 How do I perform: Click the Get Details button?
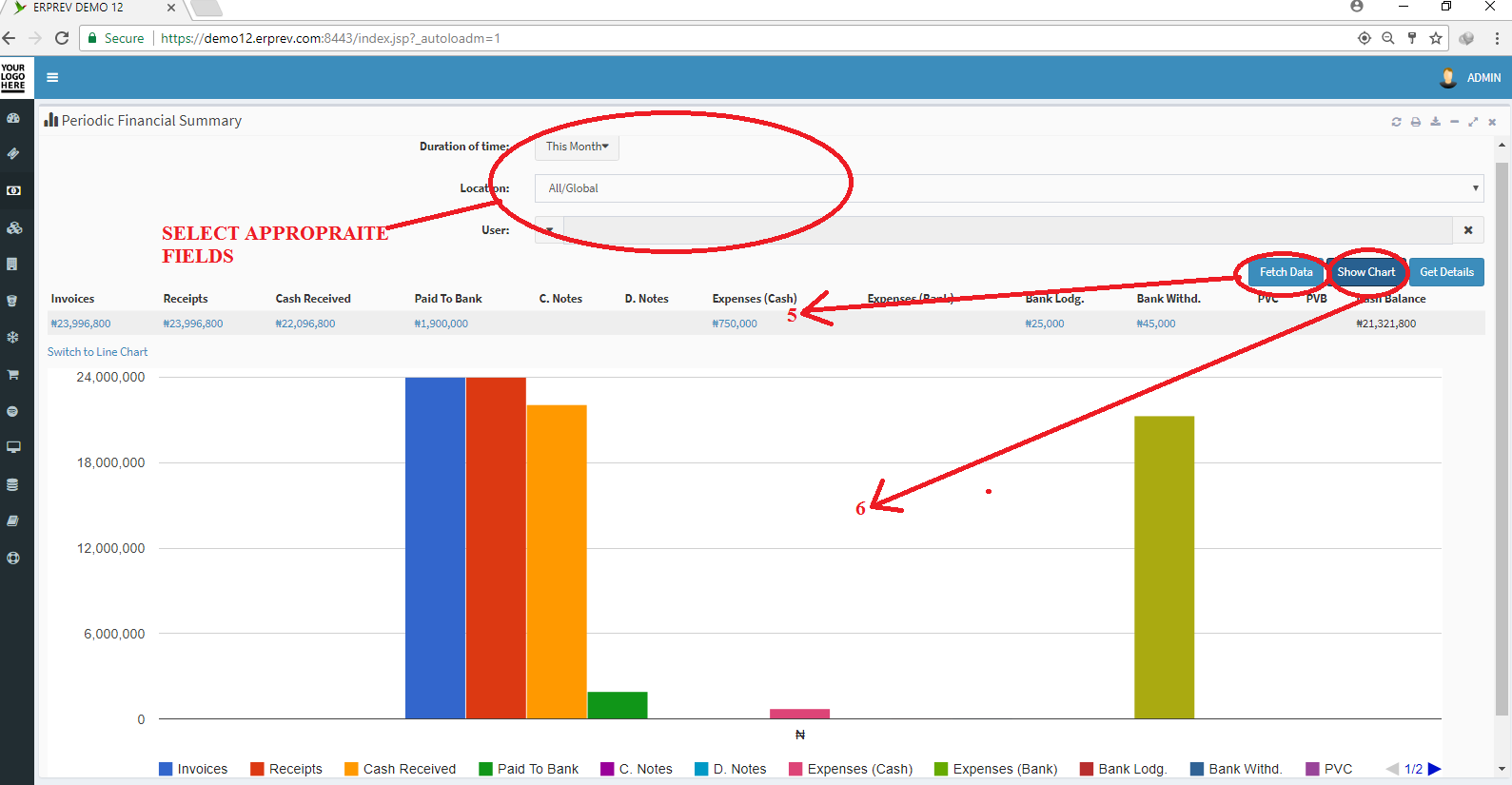(x=1446, y=272)
